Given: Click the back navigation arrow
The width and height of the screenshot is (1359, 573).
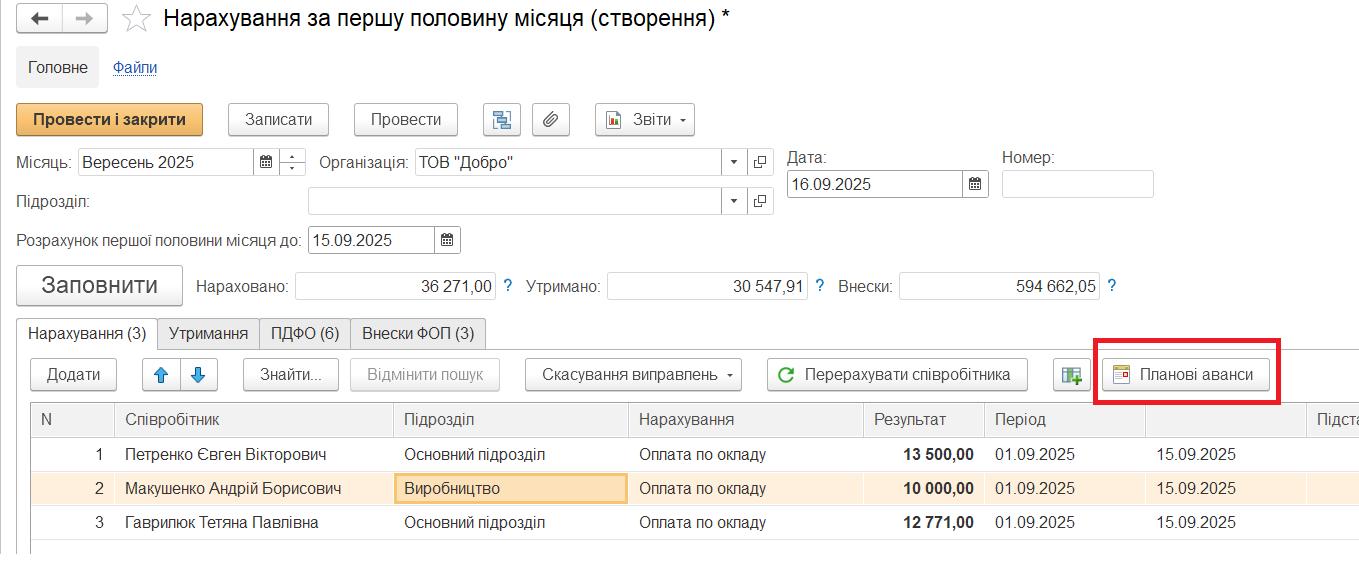Looking at the screenshot, I should [x=40, y=19].
